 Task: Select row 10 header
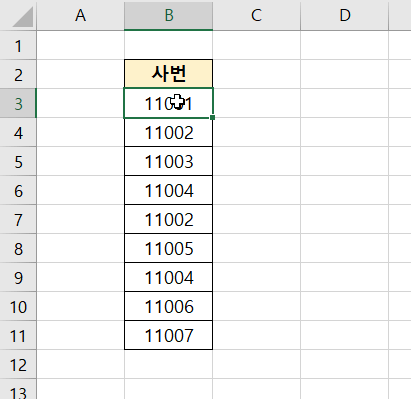pyautogui.click(x=18, y=306)
